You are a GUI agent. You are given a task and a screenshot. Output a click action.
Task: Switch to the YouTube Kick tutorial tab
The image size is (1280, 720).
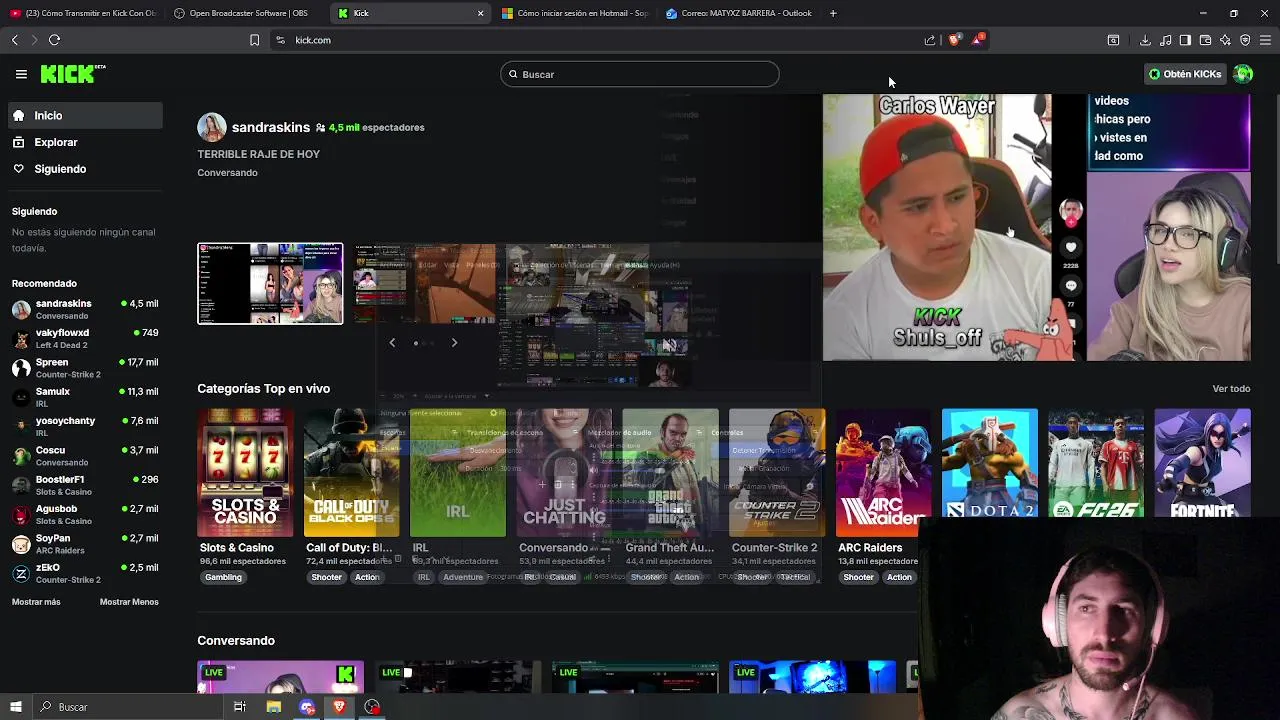coord(83,13)
